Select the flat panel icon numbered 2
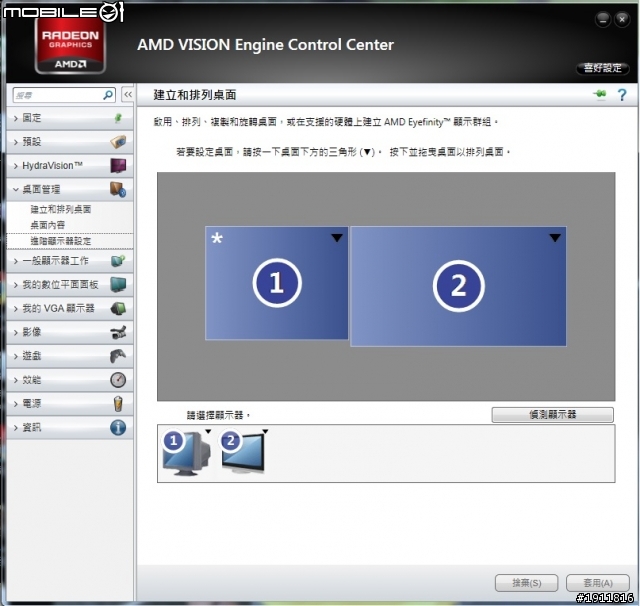Screen dimensions: 640x606 (243, 452)
